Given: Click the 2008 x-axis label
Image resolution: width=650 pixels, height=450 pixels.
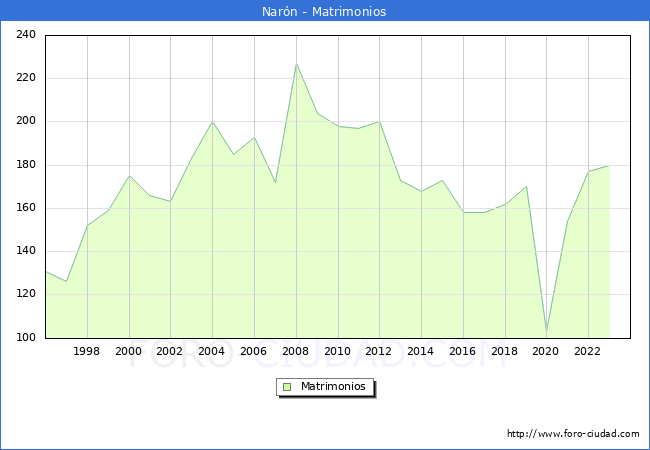Looking at the screenshot, I should 295,351.
